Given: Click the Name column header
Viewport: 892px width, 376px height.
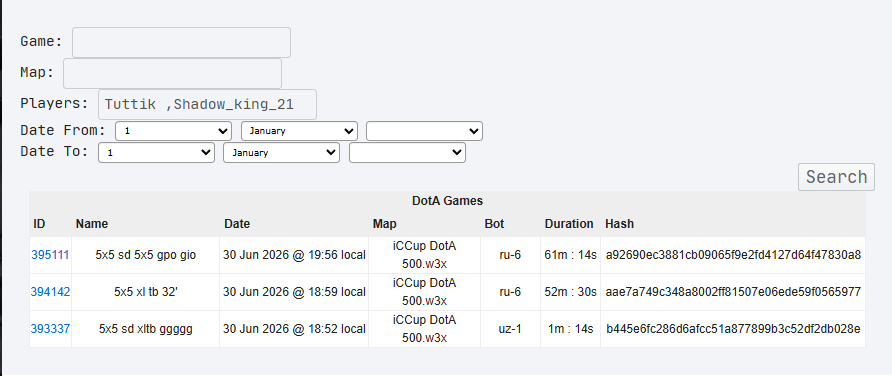Looking at the screenshot, I should coord(92,224).
